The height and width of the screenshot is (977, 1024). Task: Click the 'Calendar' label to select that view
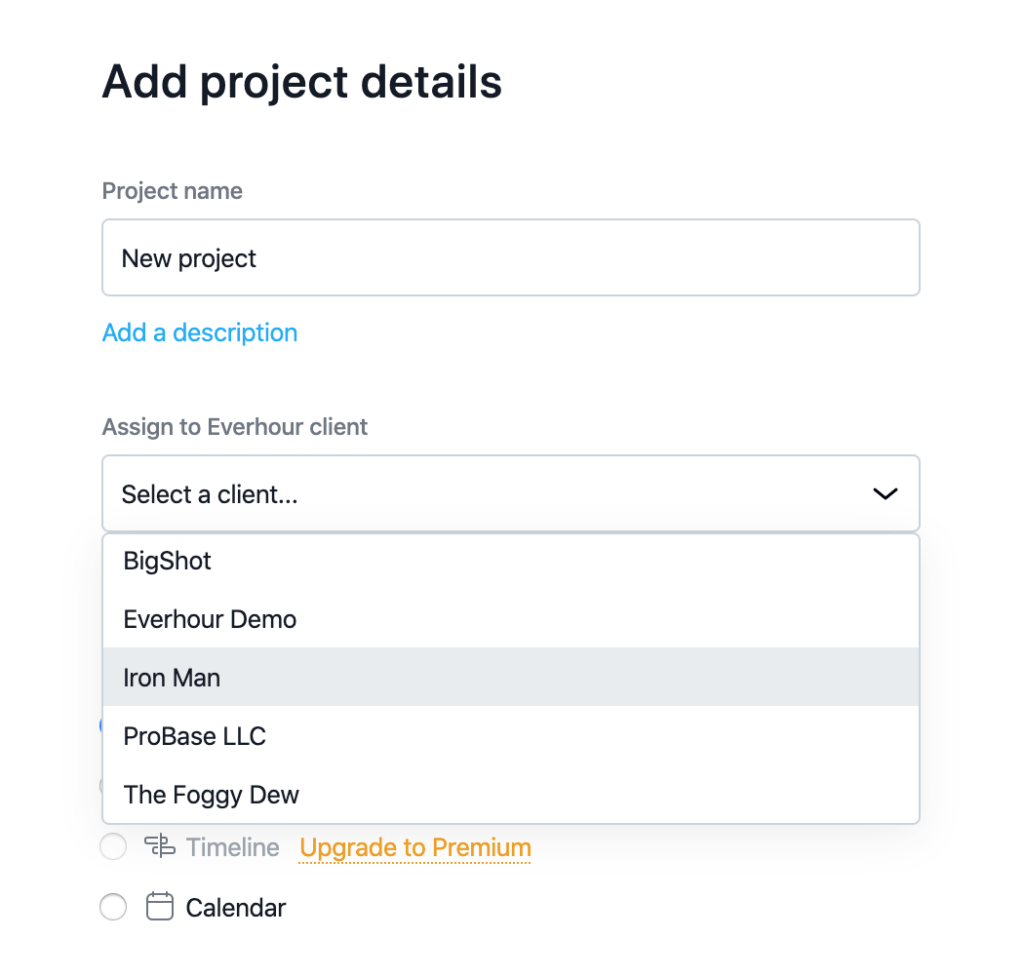235,906
